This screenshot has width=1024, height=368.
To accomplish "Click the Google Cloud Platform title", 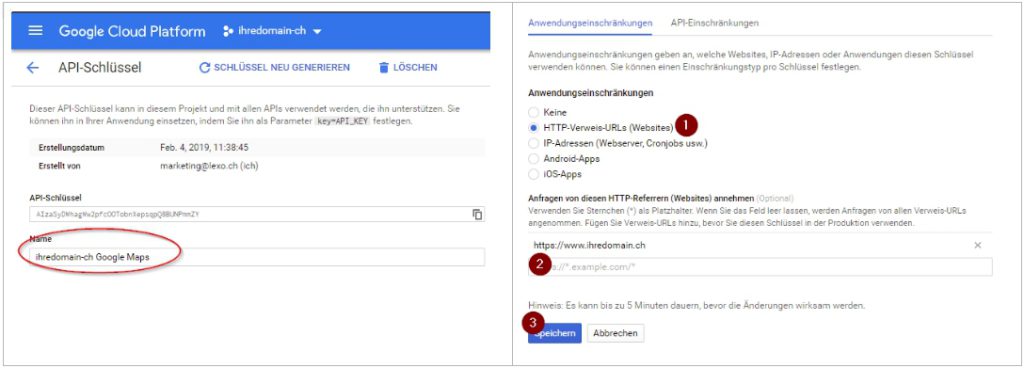I will coord(132,31).
